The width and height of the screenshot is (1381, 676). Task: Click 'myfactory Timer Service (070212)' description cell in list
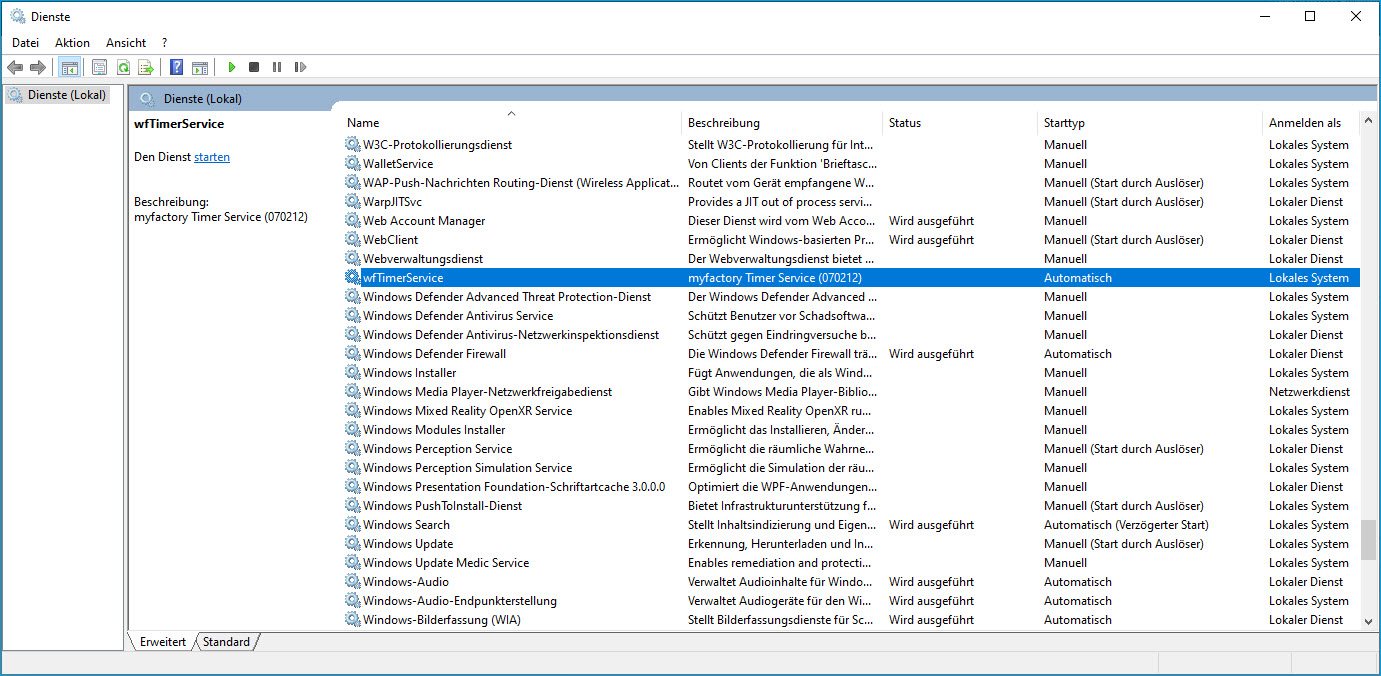tap(775, 278)
